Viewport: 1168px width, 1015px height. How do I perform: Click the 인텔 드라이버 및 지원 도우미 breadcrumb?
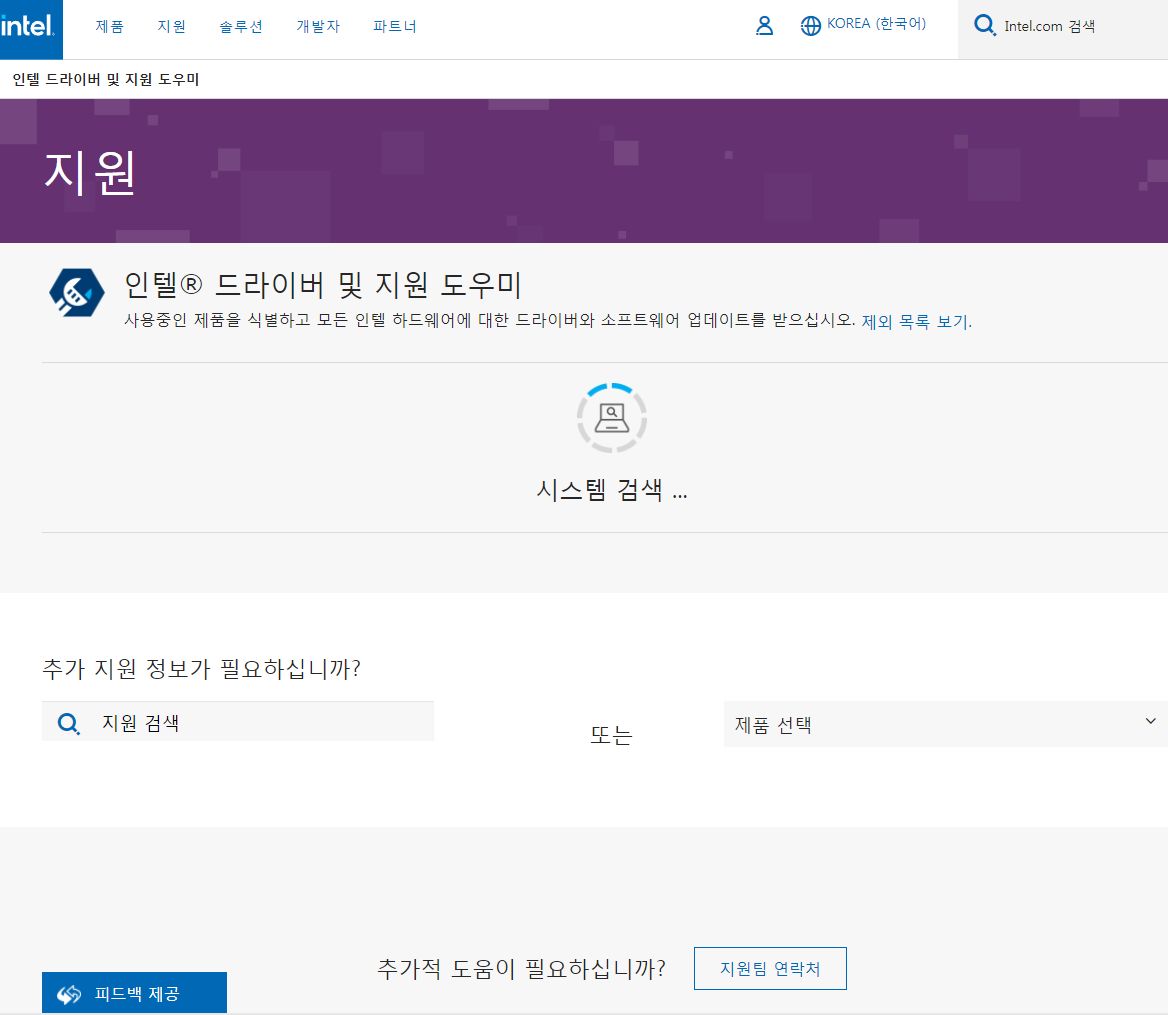106,79
